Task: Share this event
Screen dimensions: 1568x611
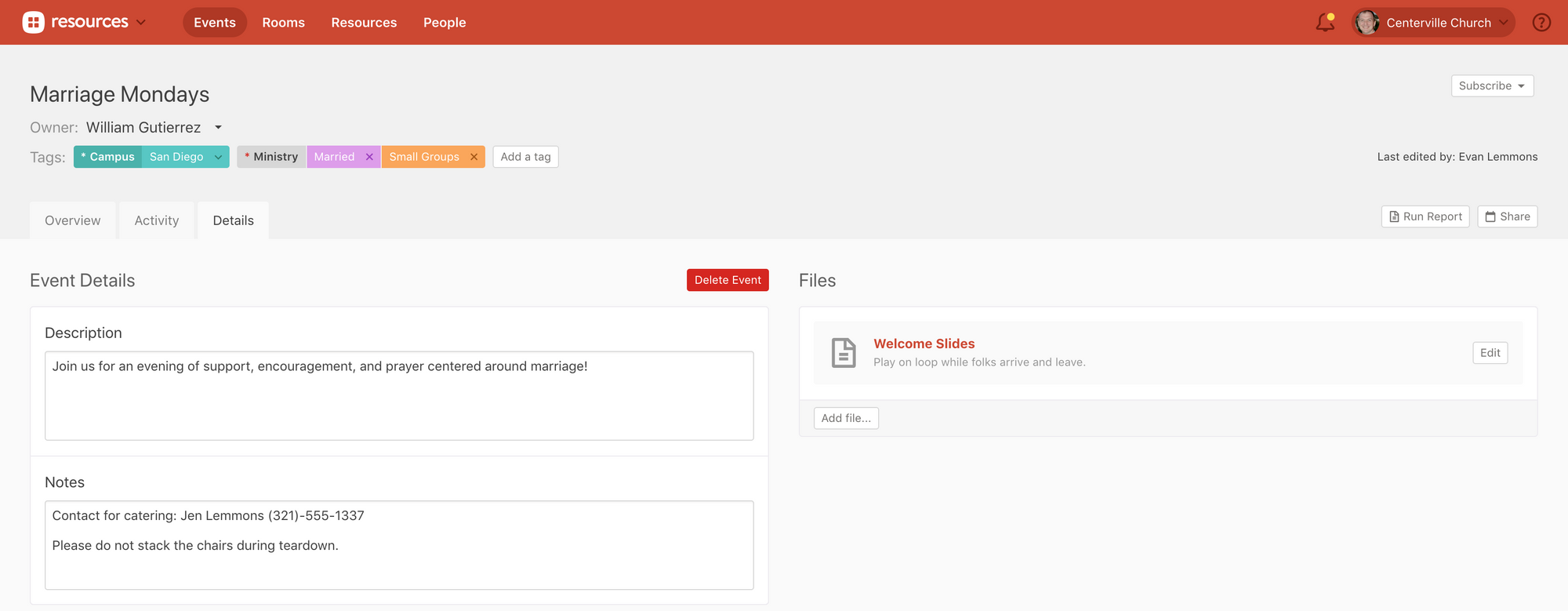Action: [x=1507, y=216]
